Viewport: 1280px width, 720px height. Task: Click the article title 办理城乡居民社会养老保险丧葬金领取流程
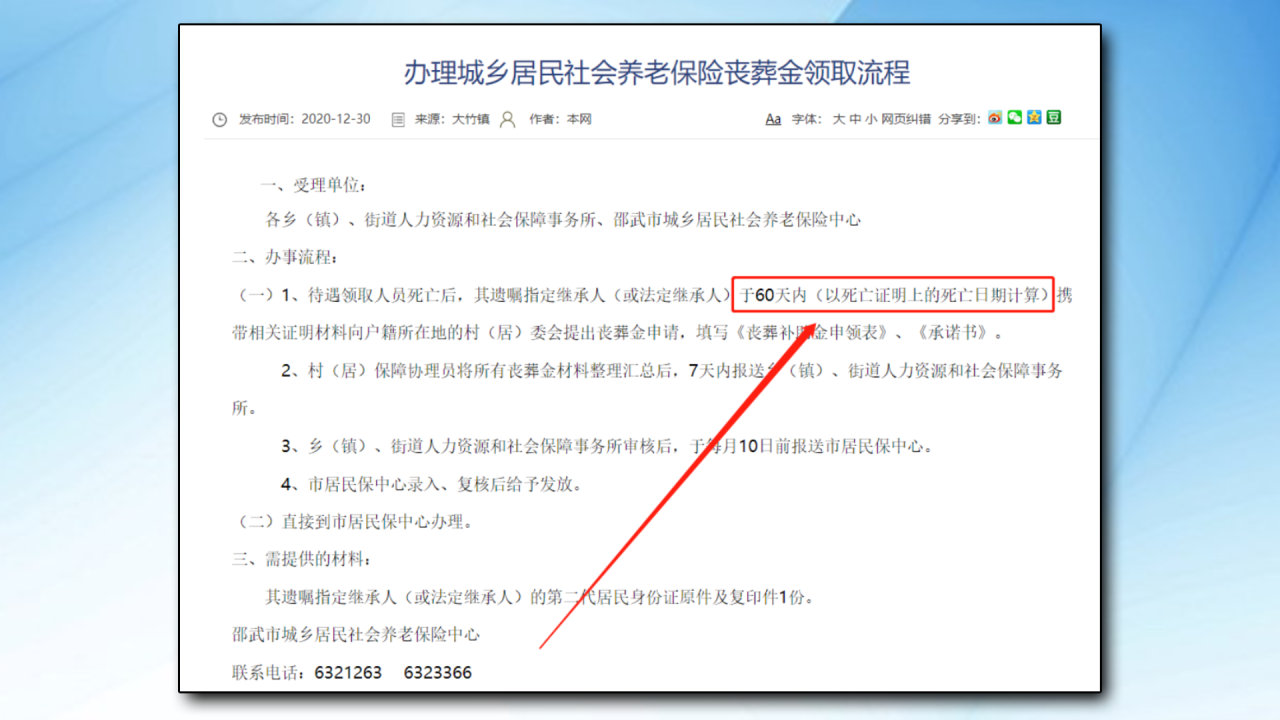point(656,73)
